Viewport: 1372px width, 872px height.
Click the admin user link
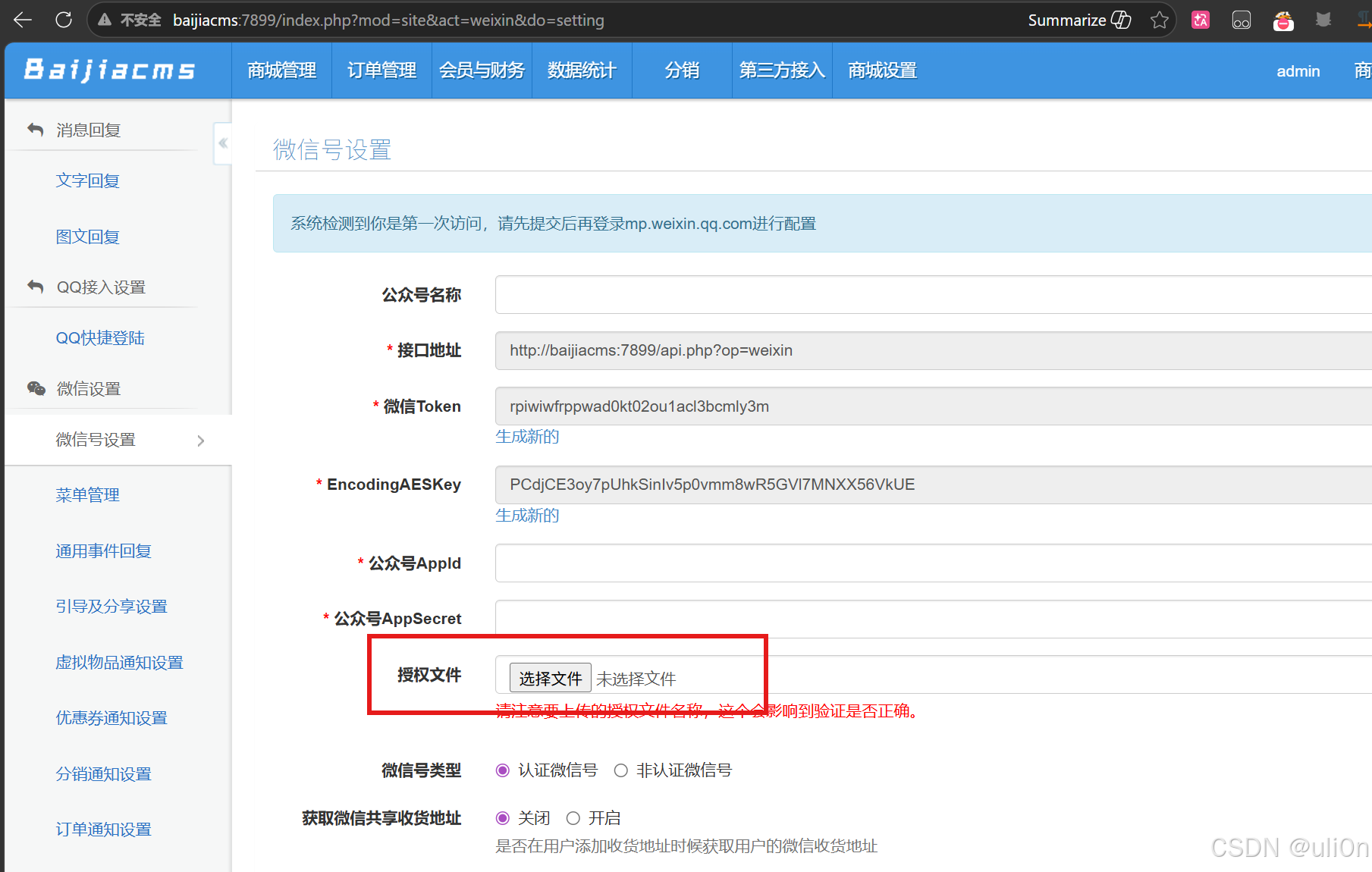1298,71
